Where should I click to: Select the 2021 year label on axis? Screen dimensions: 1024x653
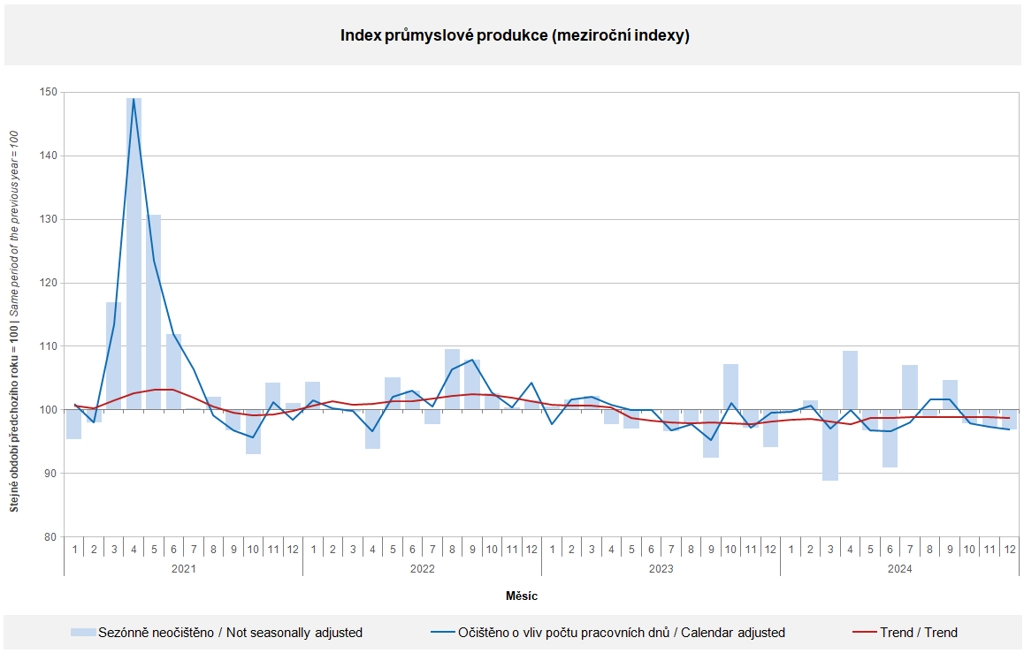click(184, 569)
